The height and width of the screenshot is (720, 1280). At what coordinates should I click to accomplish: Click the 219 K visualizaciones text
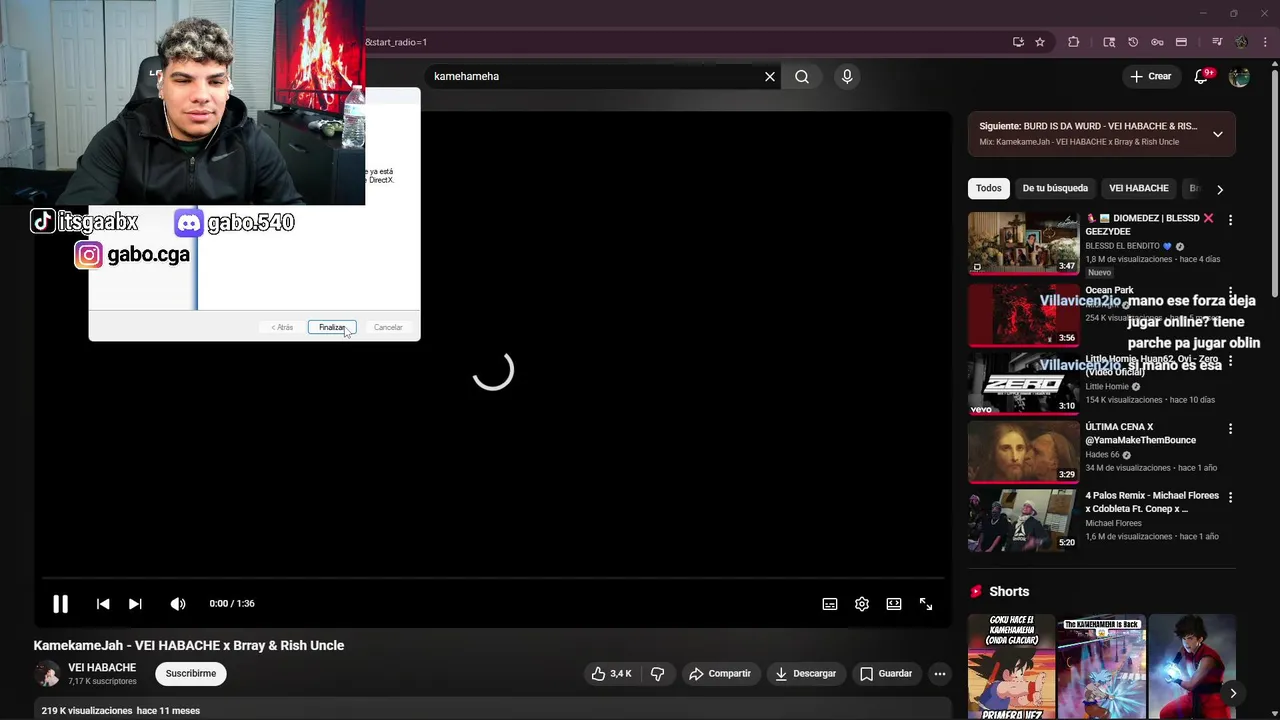[x=87, y=711]
